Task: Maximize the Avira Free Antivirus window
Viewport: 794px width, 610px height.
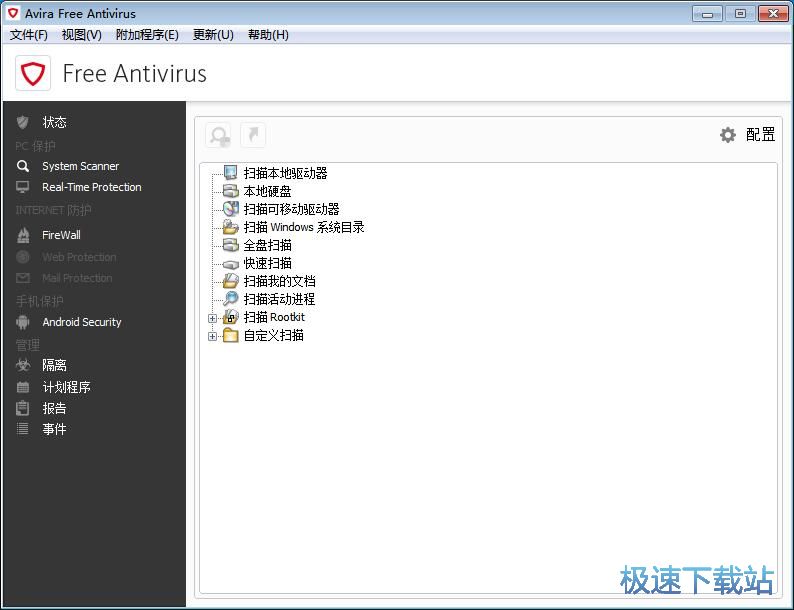Action: pyautogui.click(x=740, y=14)
